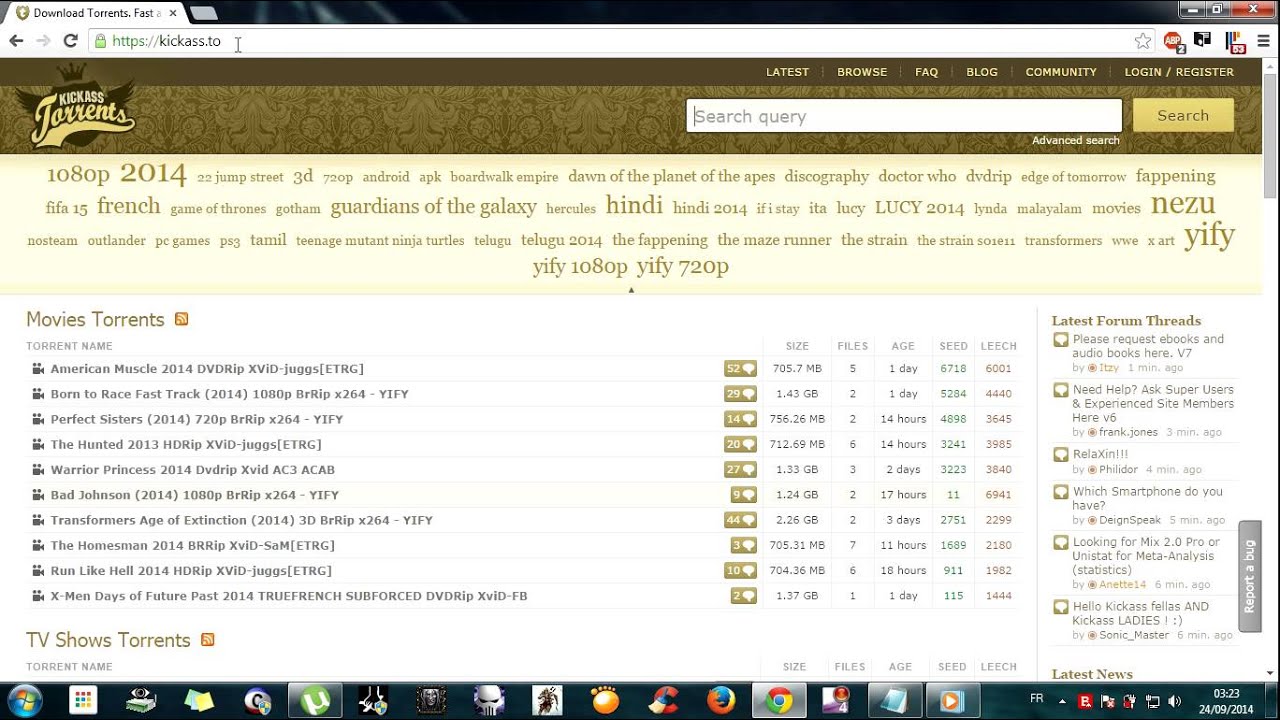Open Movies Torrents RSS feed icon
1280x720 pixels.
[x=181, y=319]
